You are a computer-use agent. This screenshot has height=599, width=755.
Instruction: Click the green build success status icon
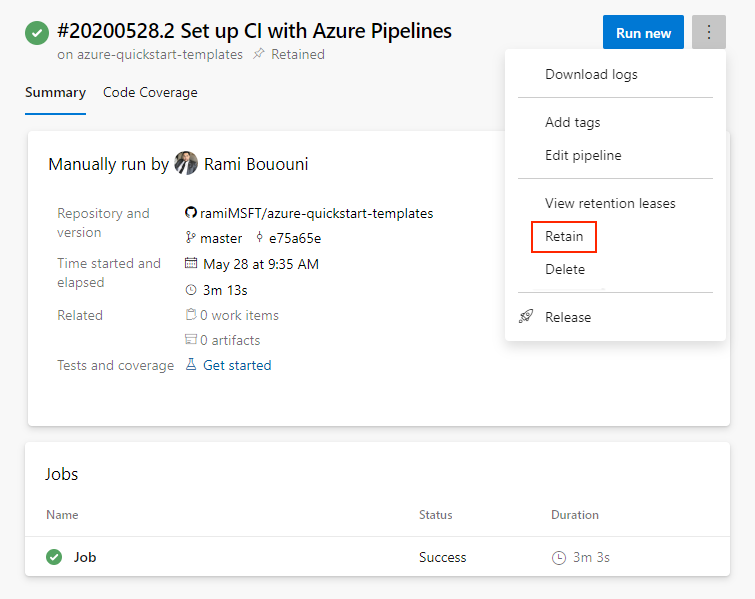pyautogui.click(x=37, y=33)
